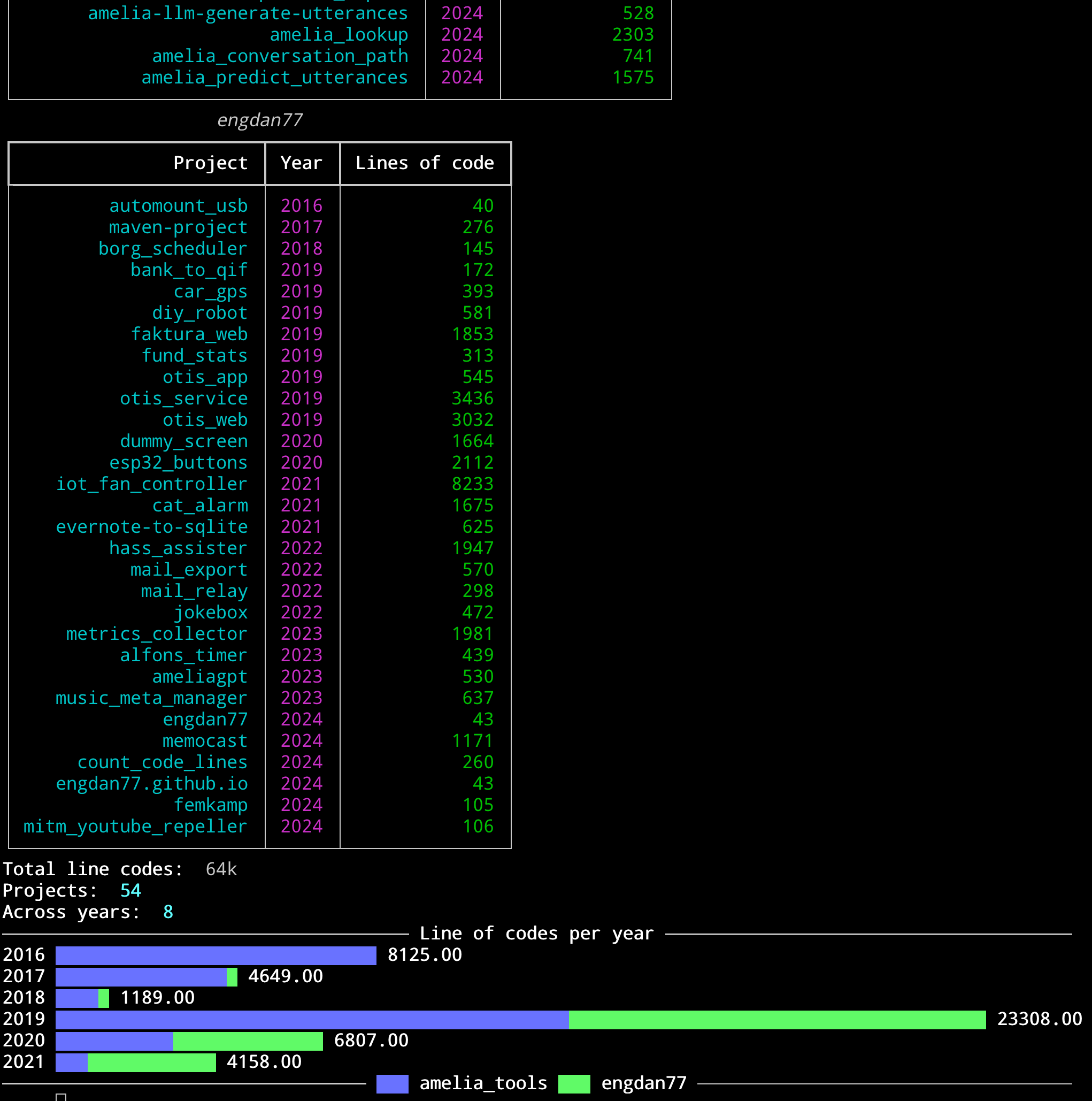Viewport: 1092px width, 1101px height.
Task: Click the amelia_tools blue legend swatch
Action: (x=392, y=1083)
